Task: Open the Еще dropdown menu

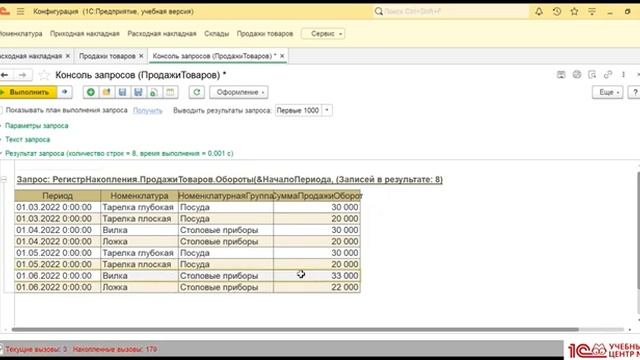Action: pos(608,93)
